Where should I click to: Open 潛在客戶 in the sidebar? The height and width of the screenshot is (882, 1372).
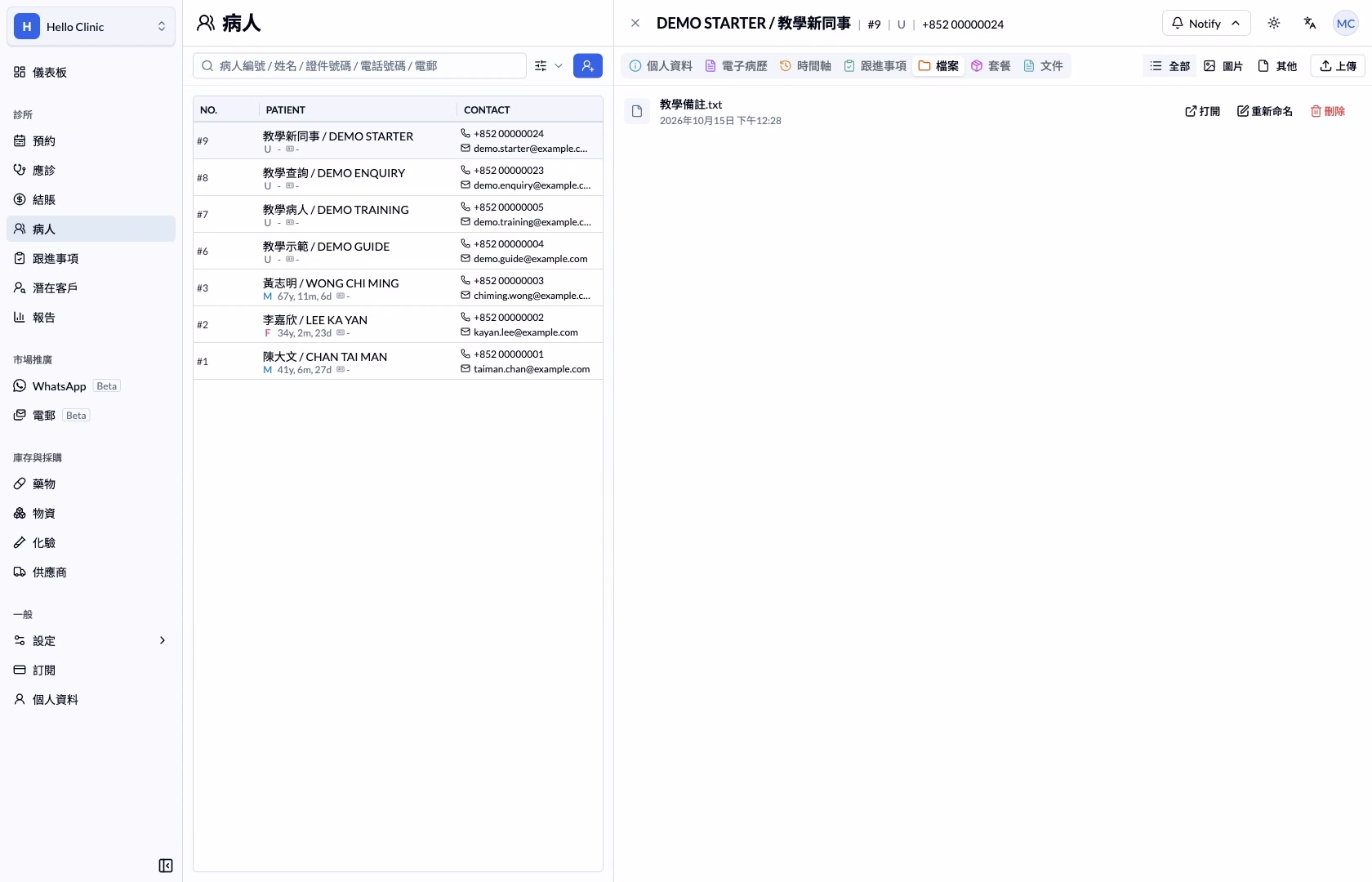[x=91, y=288]
